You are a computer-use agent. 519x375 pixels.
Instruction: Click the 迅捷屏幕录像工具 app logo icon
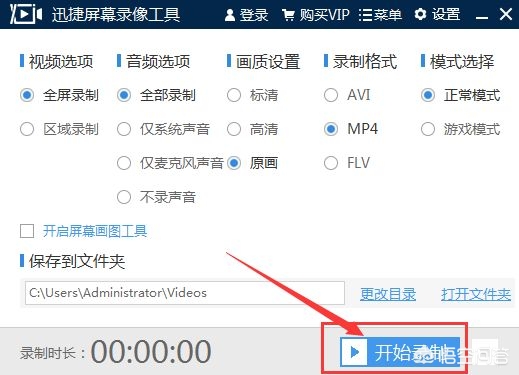(26, 14)
